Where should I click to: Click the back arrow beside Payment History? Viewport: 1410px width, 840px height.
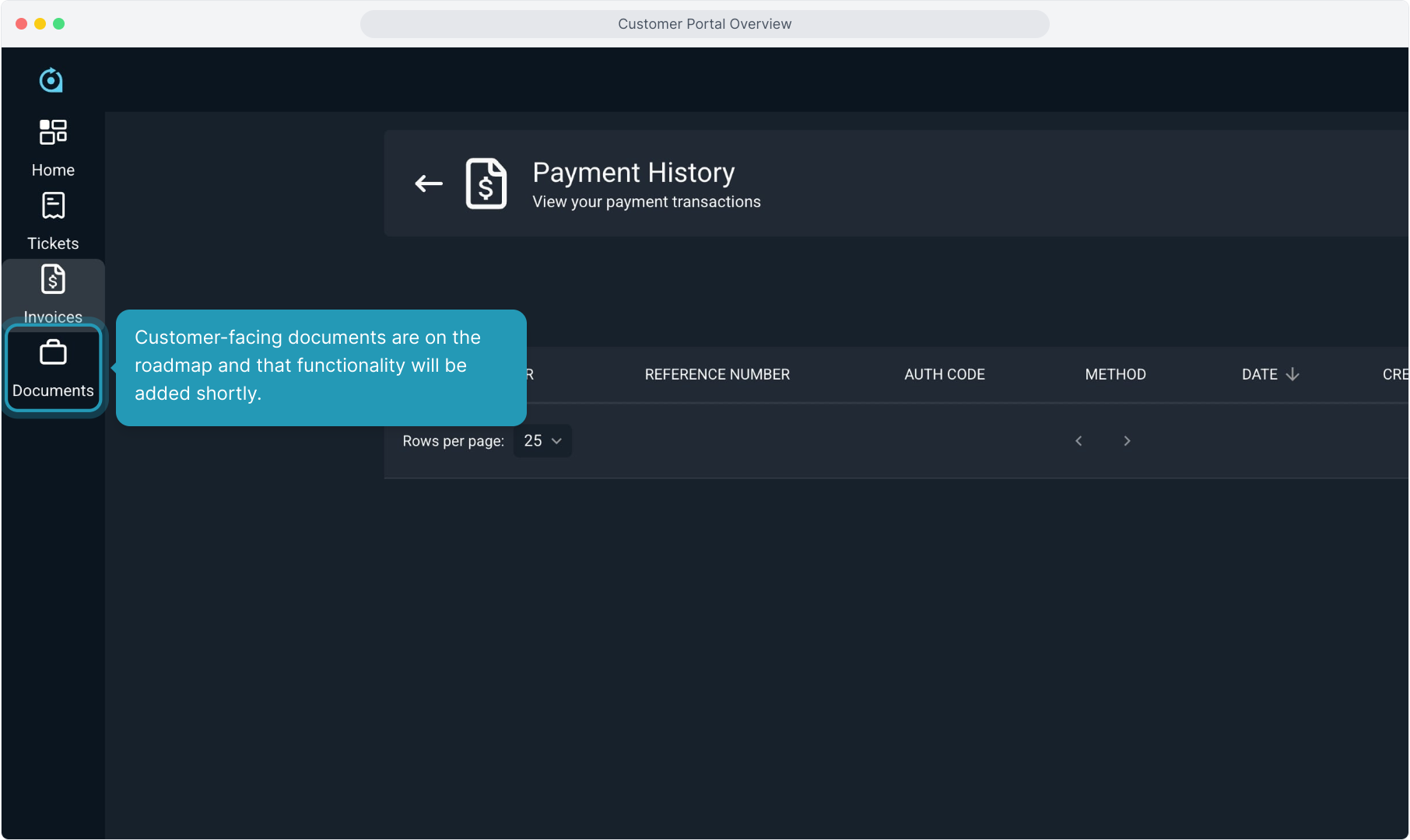click(x=429, y=184)
